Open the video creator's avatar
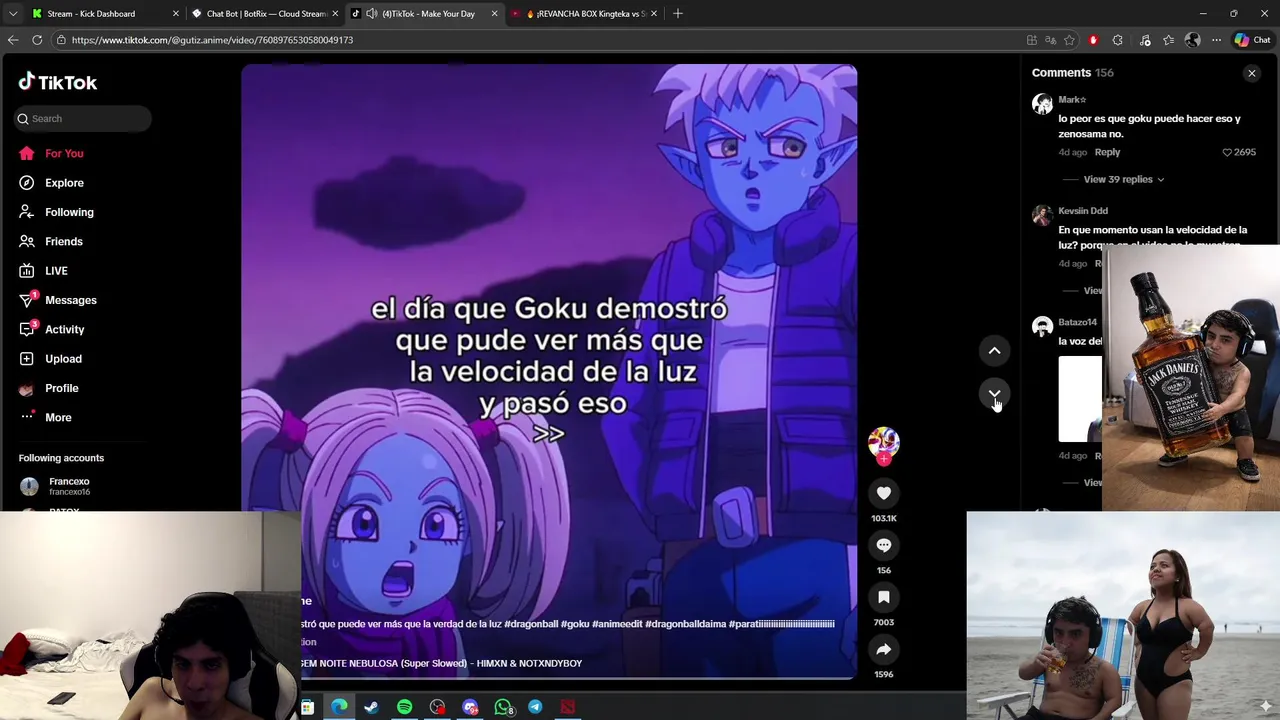Viewport: 1280px width, 720px height. 883,442
